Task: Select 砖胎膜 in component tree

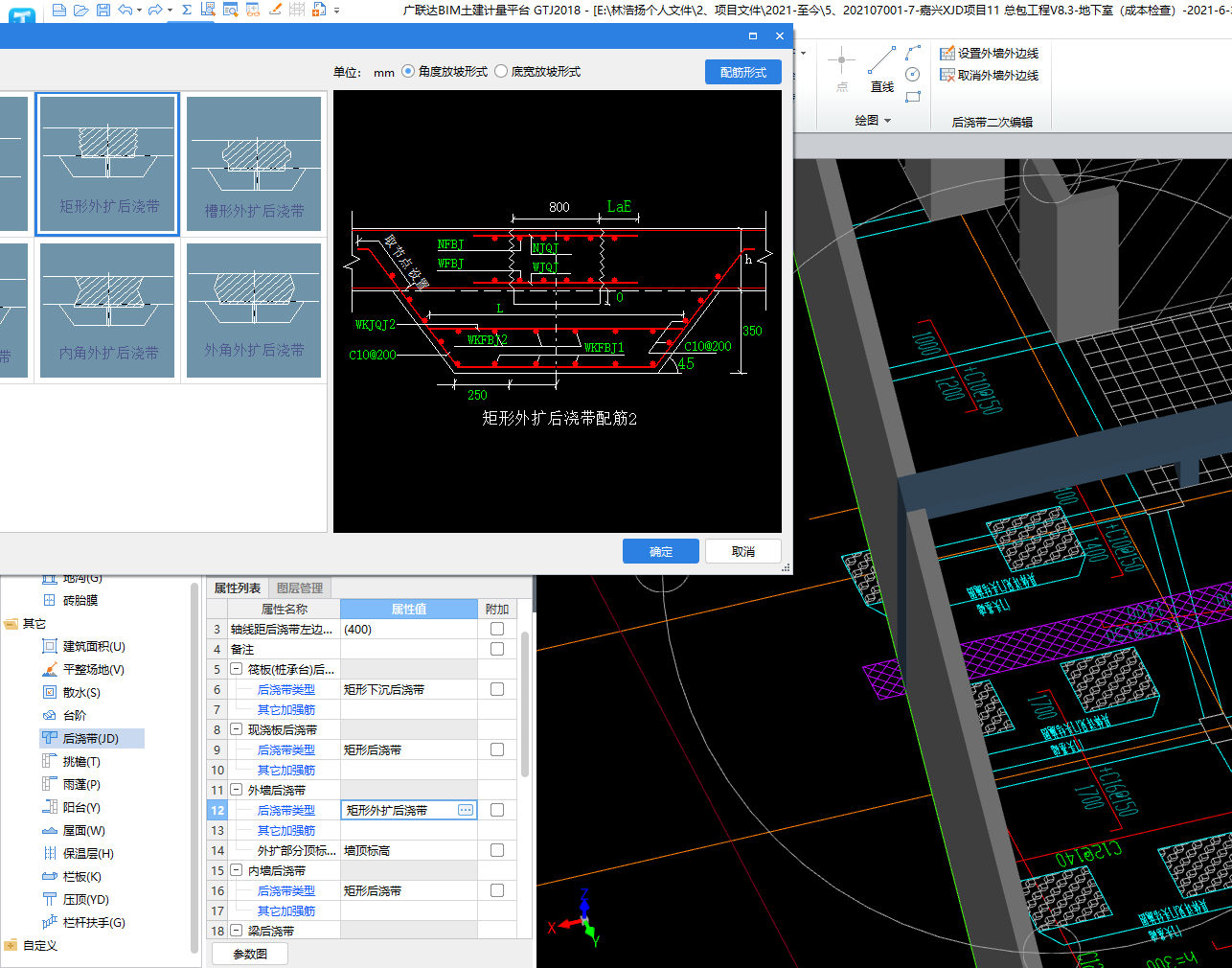Action: pyautogui.click(x=70, y=601)
